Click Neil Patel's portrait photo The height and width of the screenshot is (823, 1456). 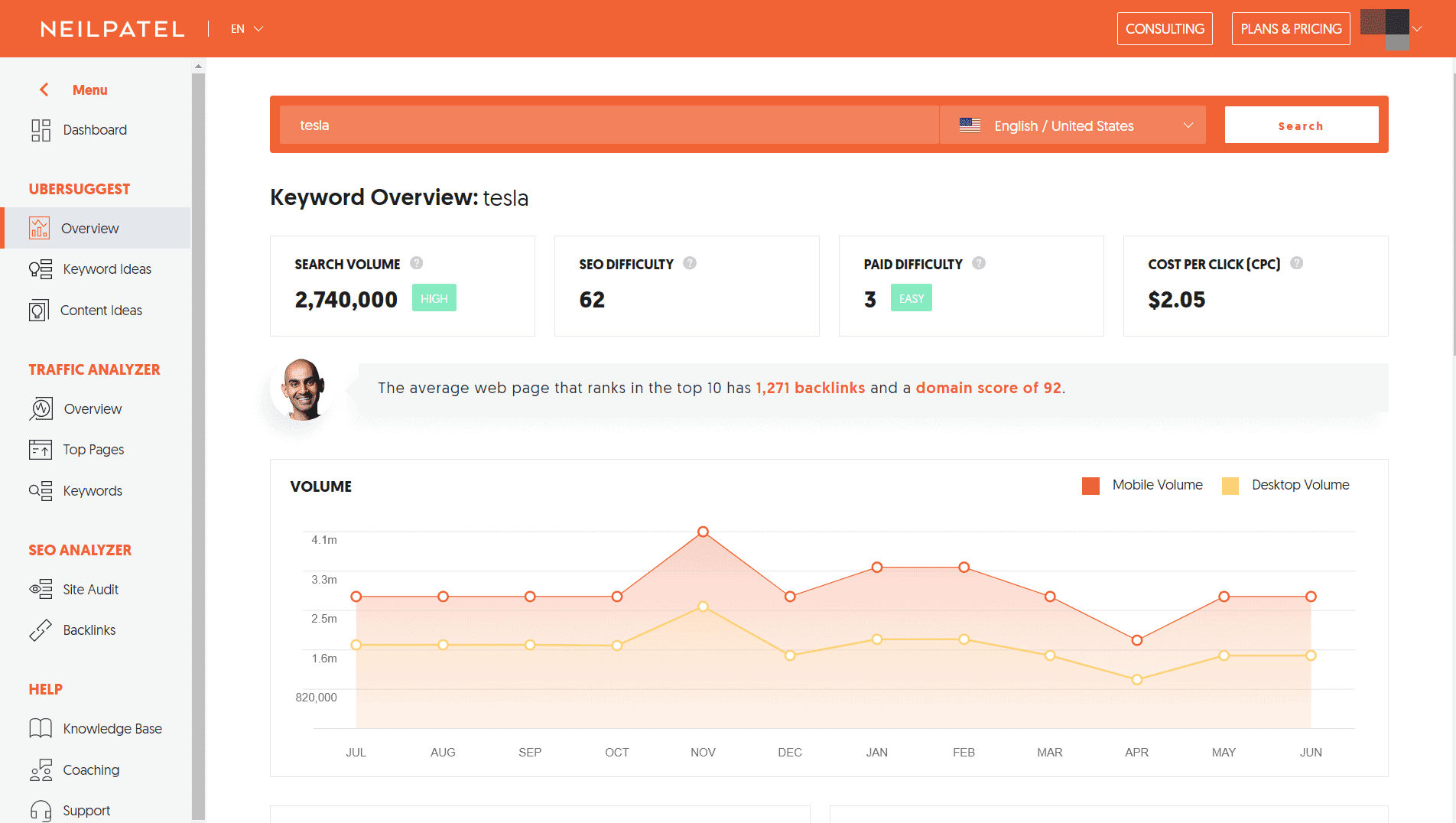304,389
